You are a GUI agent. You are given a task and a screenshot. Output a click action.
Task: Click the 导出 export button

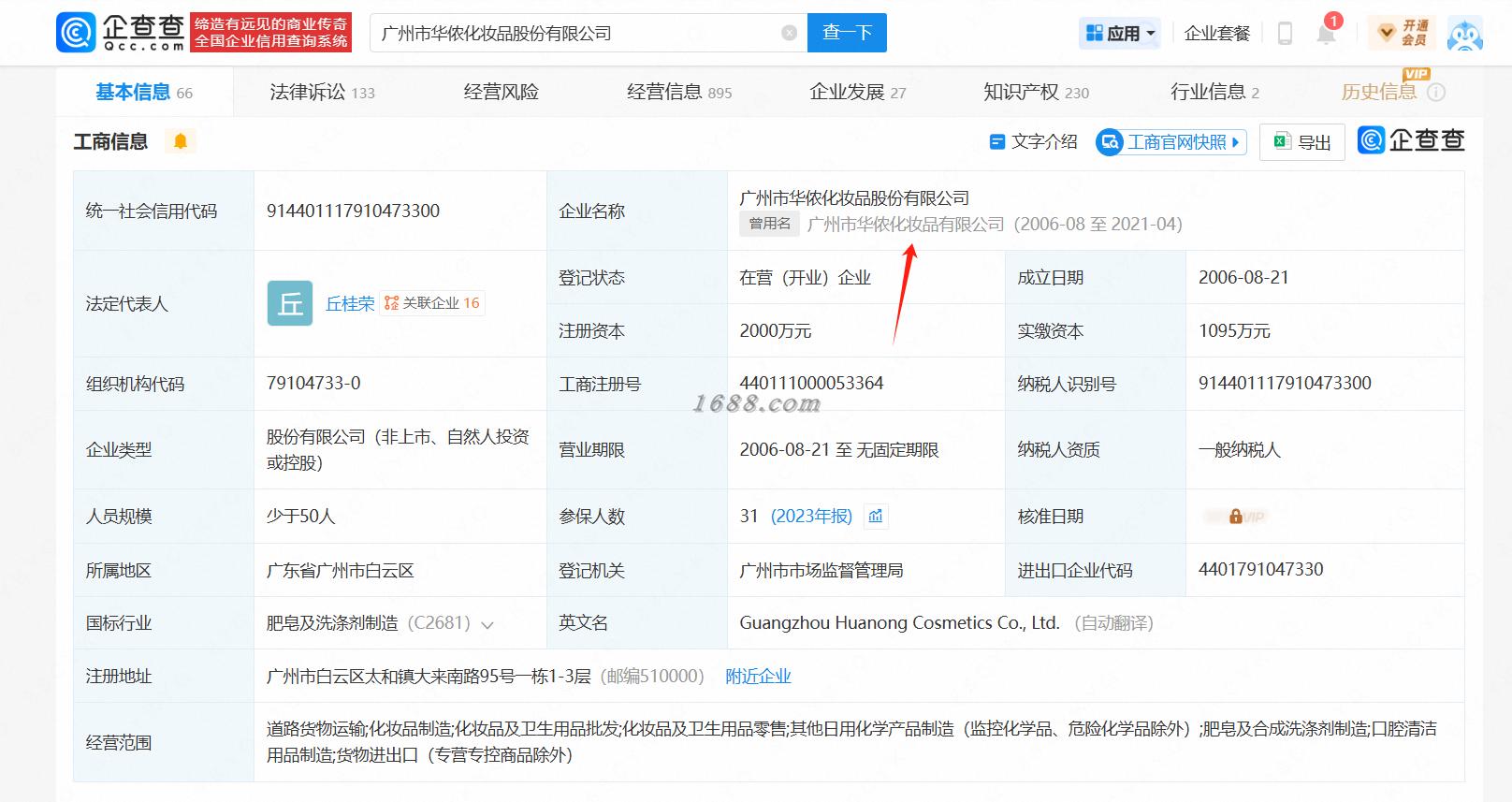pos(1302,142)
